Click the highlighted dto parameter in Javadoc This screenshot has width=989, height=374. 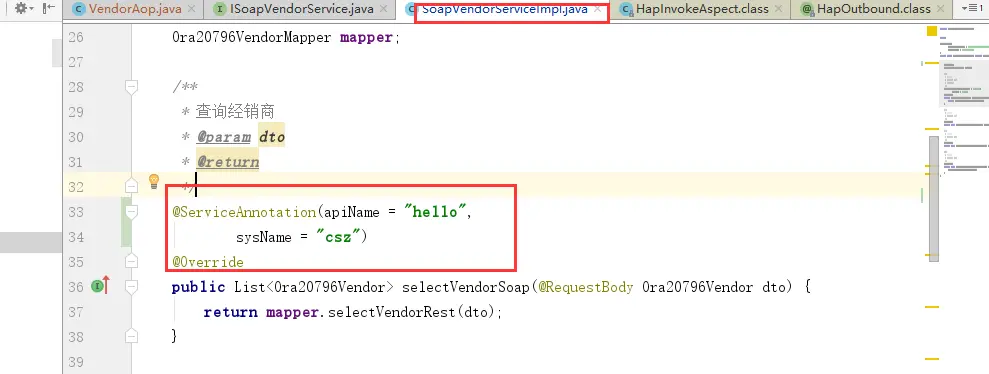272,137
